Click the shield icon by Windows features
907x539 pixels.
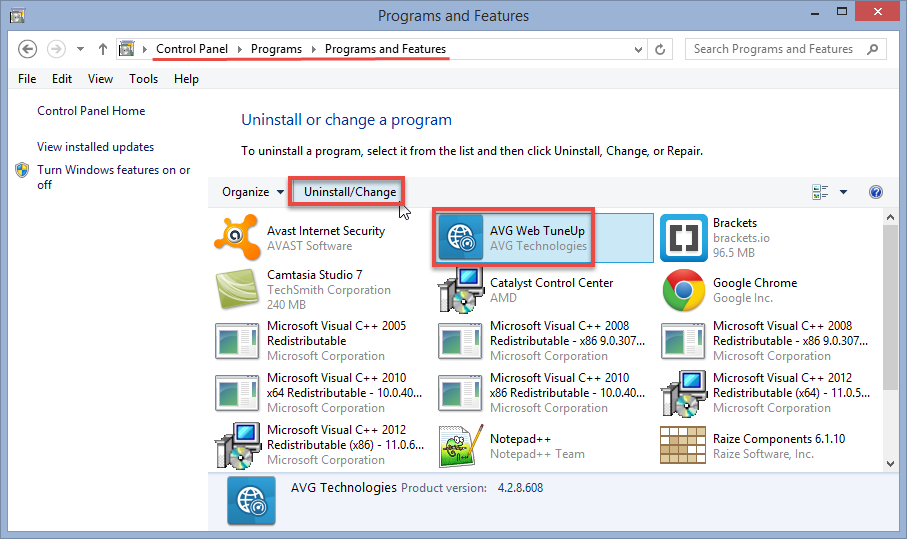22,170
